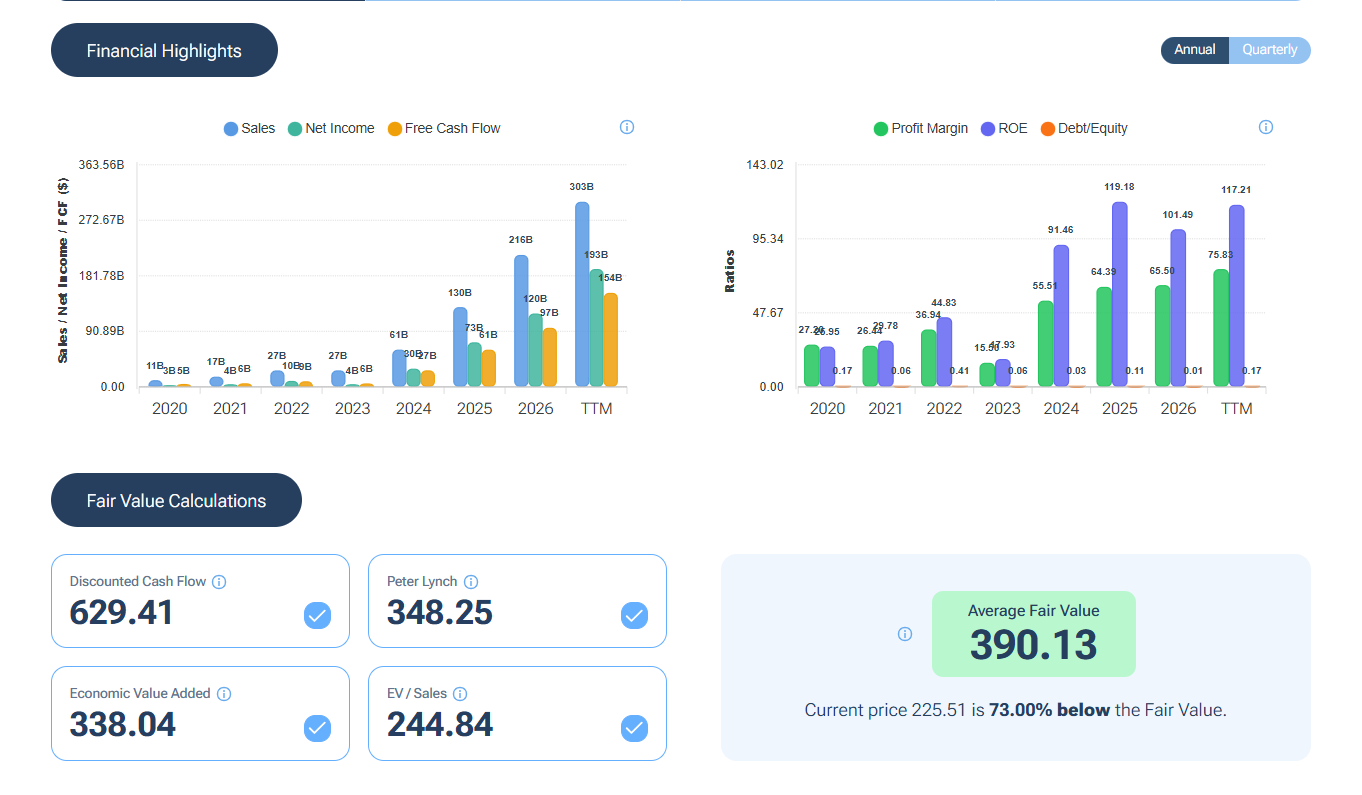Click the Financial Highlights heading button

(x=164, y=50)
